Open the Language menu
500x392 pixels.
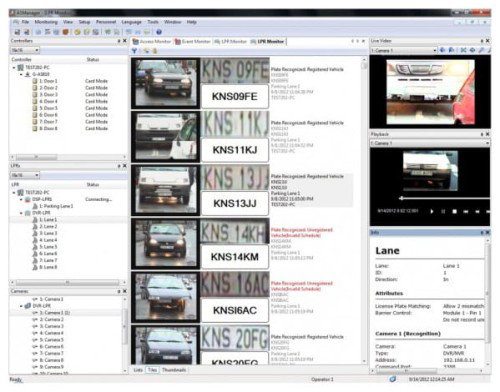coord(131,22)
